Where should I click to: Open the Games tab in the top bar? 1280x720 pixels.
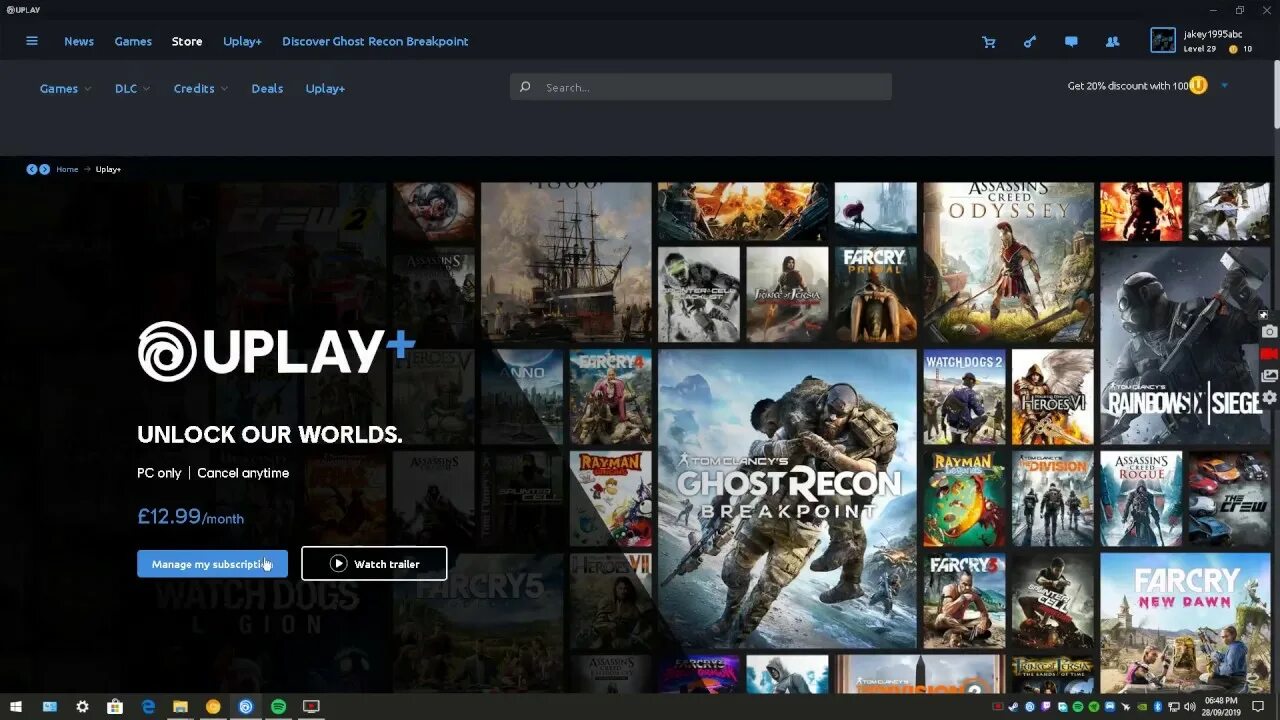click(x=133, y=41)
